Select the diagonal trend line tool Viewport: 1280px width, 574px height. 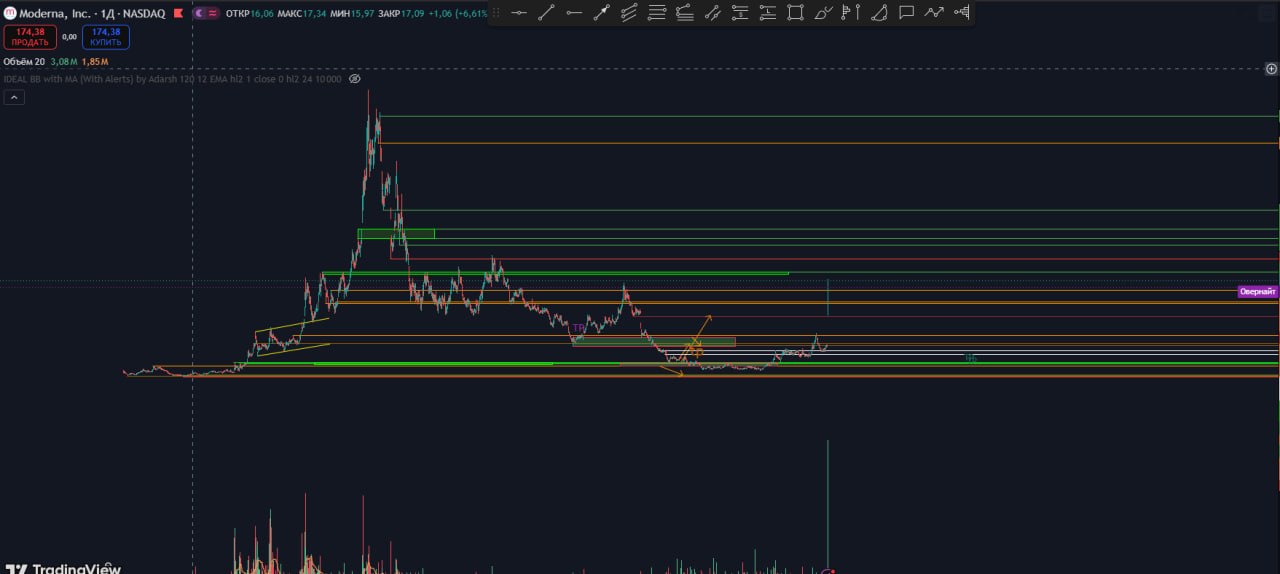[546, 13]
